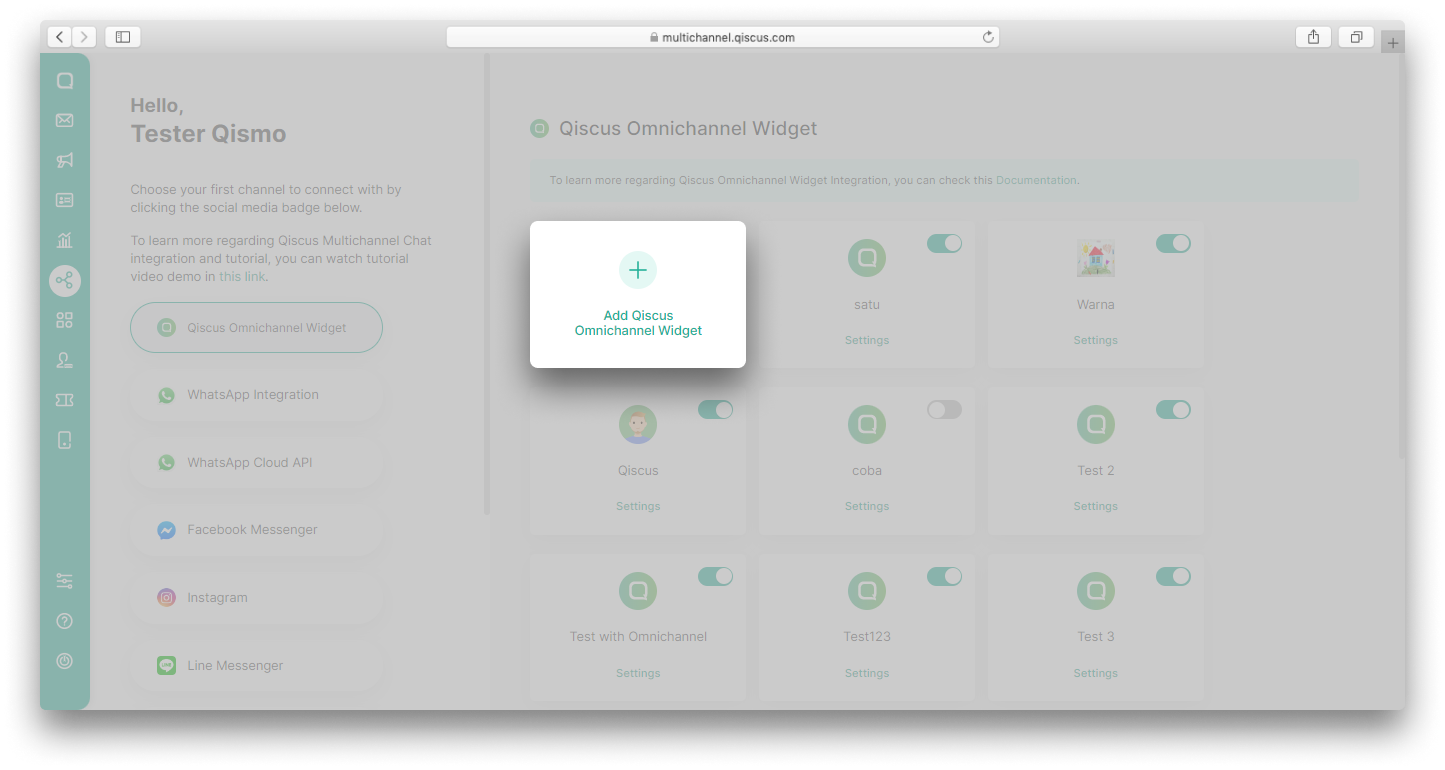This screenshot has width=1445, height=770.
Task: Disable the Qiscus widget toggle
Action: tap(715, 409)
